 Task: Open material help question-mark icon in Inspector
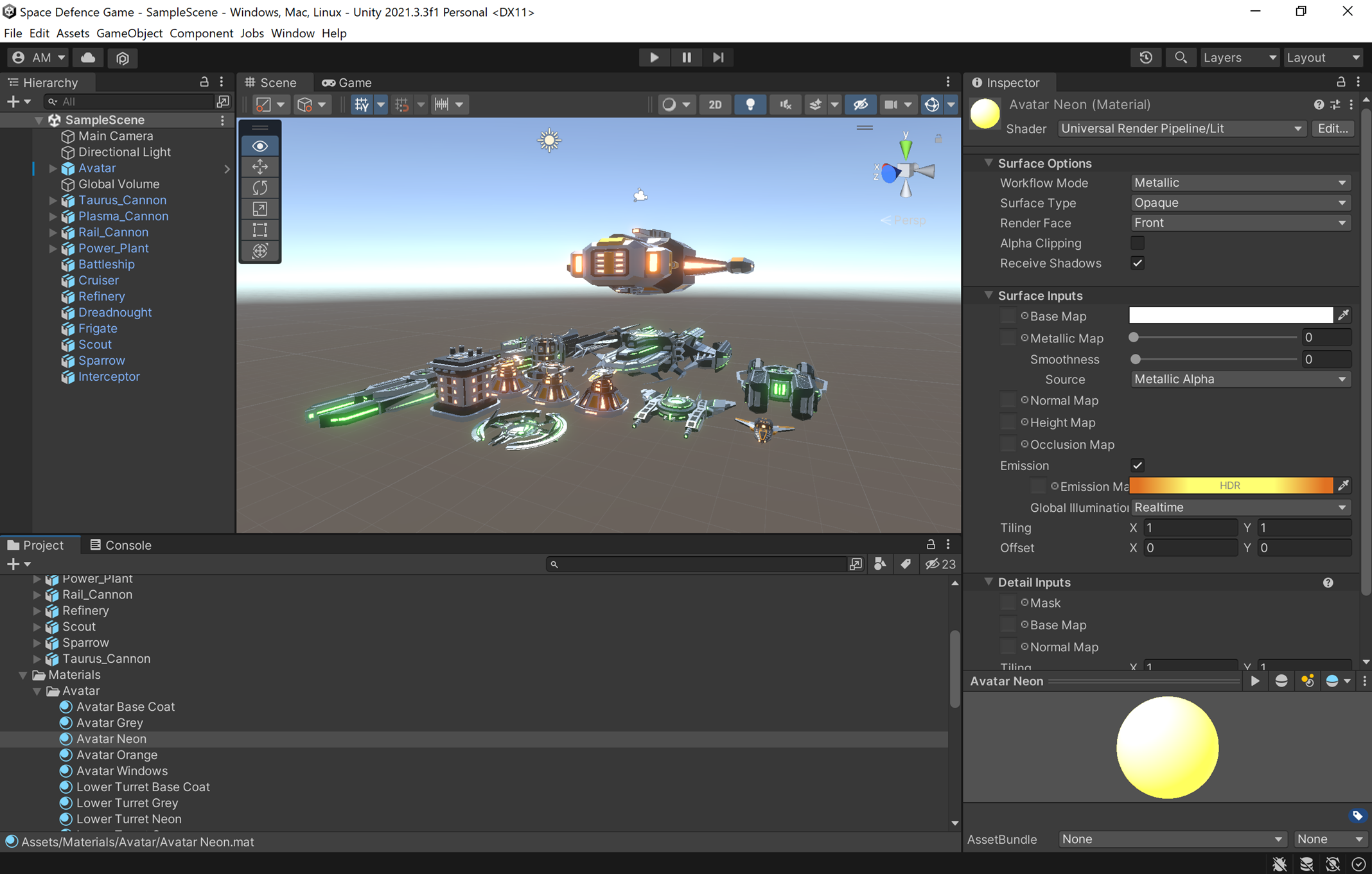point(1319,104)
